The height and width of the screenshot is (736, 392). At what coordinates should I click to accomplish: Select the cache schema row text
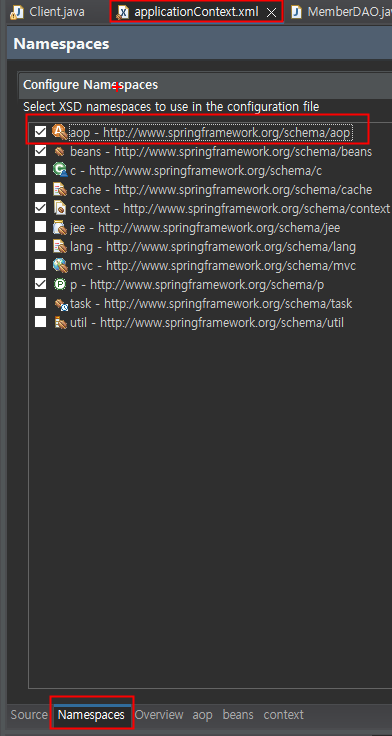point(221,190)
